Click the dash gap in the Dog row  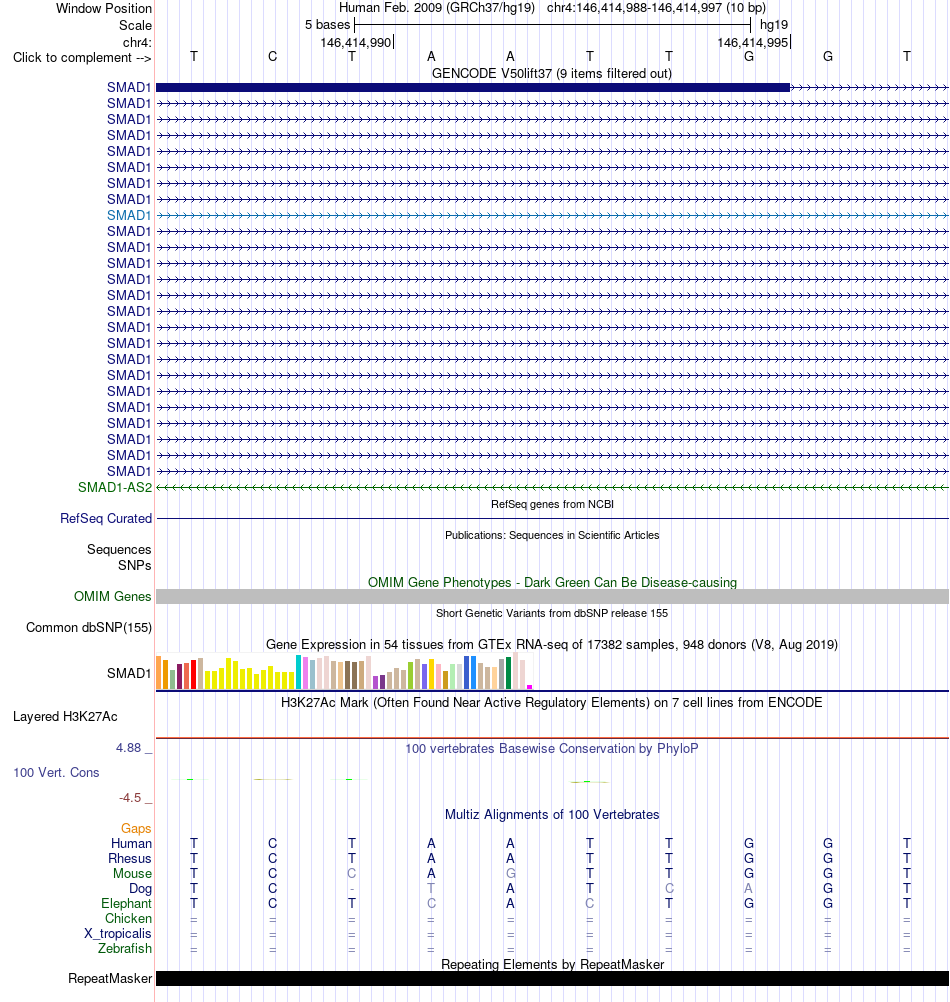(352, 890)
